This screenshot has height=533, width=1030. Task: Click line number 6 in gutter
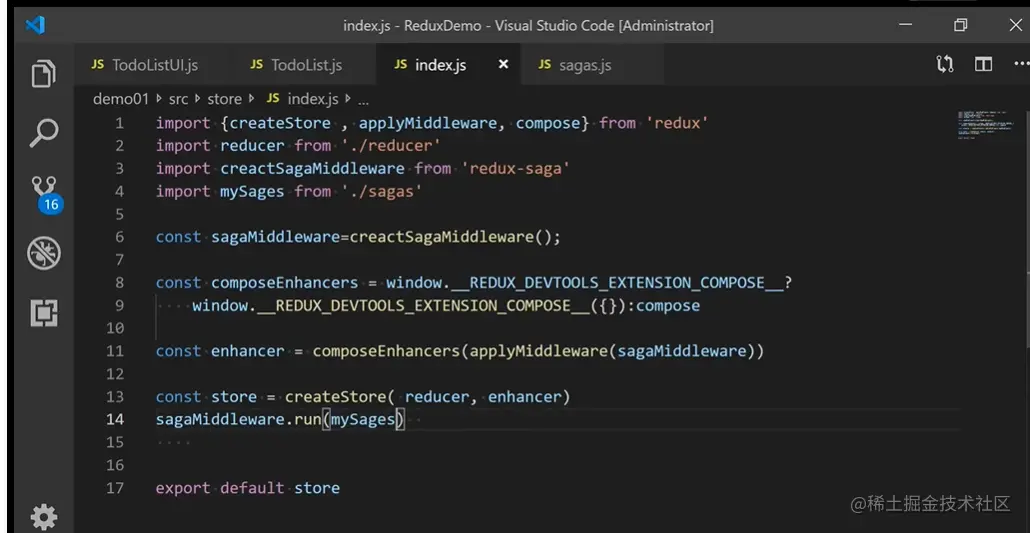(119, 237)
